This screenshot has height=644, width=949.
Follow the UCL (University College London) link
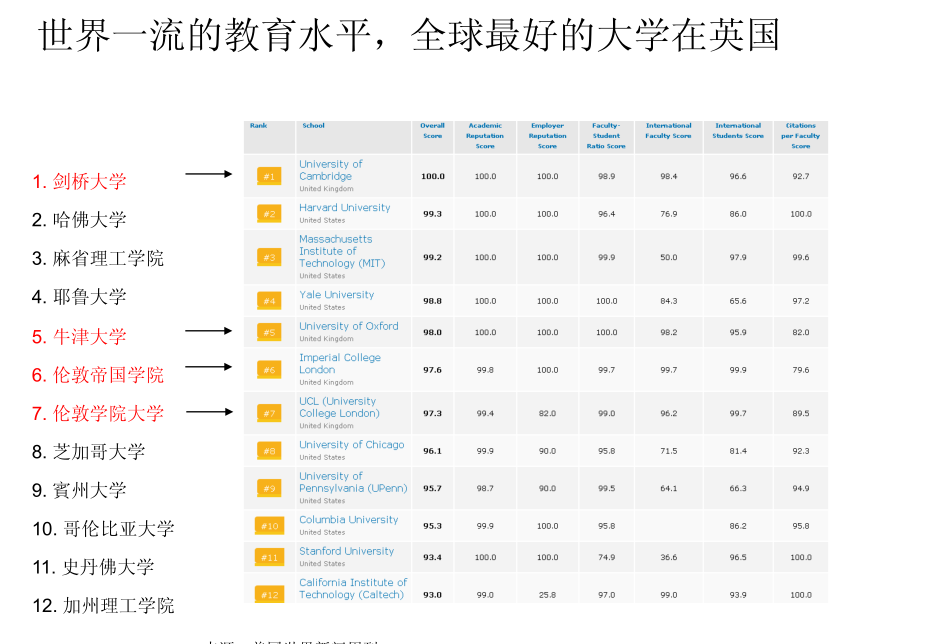pyautogui.click(x=339, y=407)
